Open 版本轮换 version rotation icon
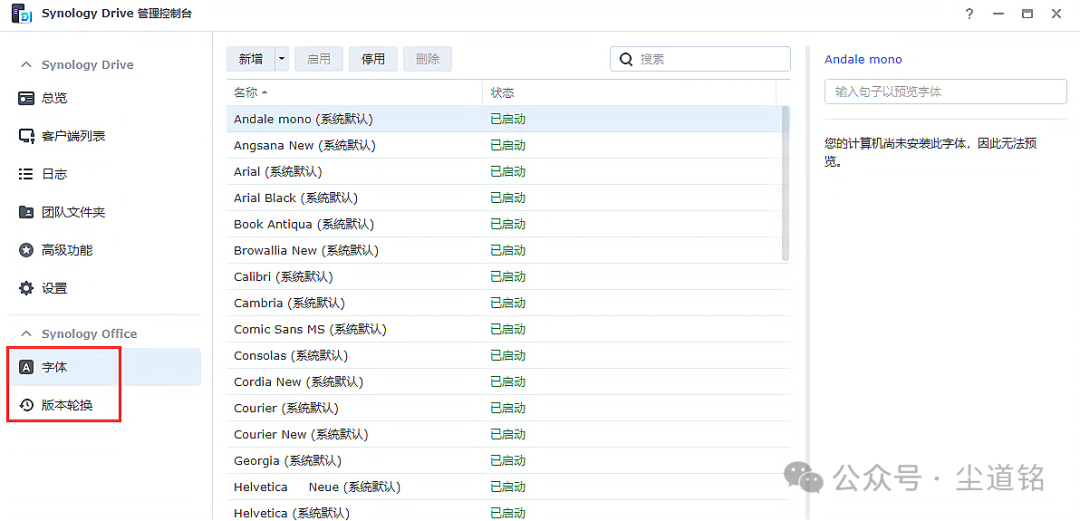 click(x=27, y=405)
